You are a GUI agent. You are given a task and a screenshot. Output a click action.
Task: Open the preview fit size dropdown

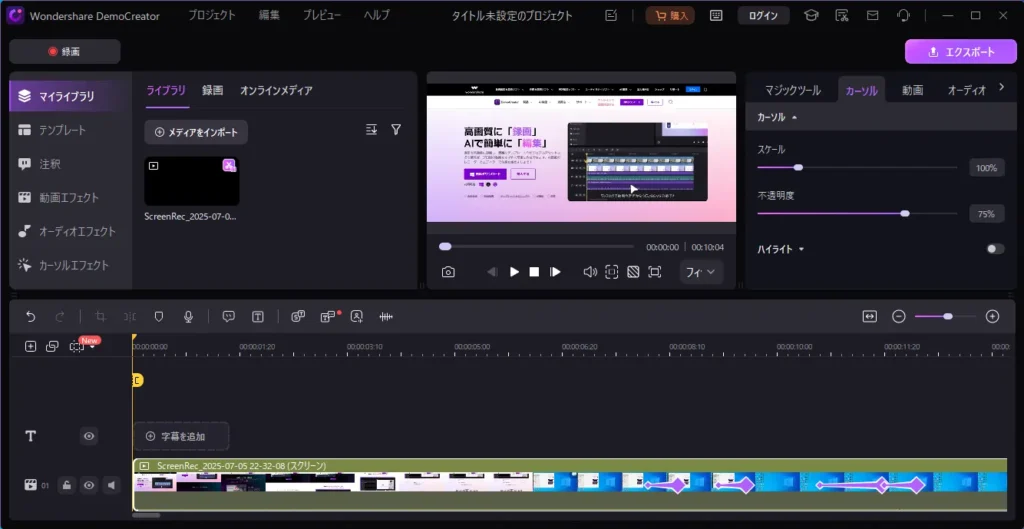point(701,272)
